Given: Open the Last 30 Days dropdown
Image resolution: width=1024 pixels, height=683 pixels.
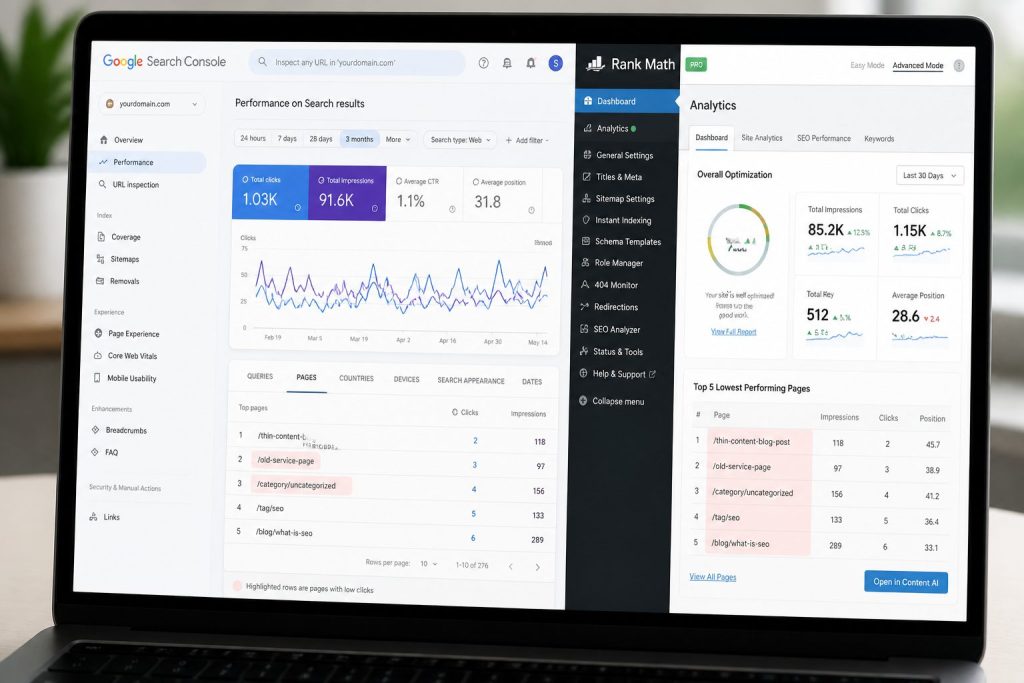Looking at the screenshot, I should [929, 176].
